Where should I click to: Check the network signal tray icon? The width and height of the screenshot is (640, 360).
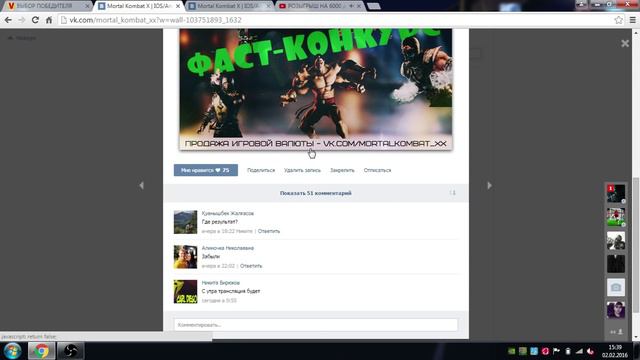579,351
